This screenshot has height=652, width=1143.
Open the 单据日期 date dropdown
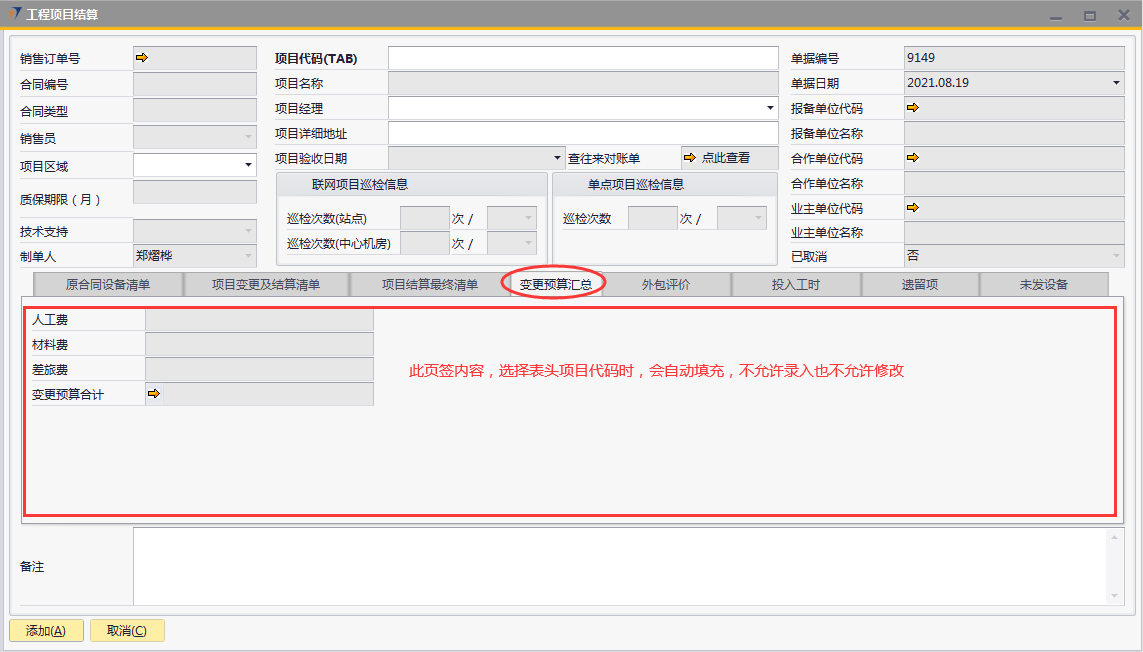pos(1116,83)
